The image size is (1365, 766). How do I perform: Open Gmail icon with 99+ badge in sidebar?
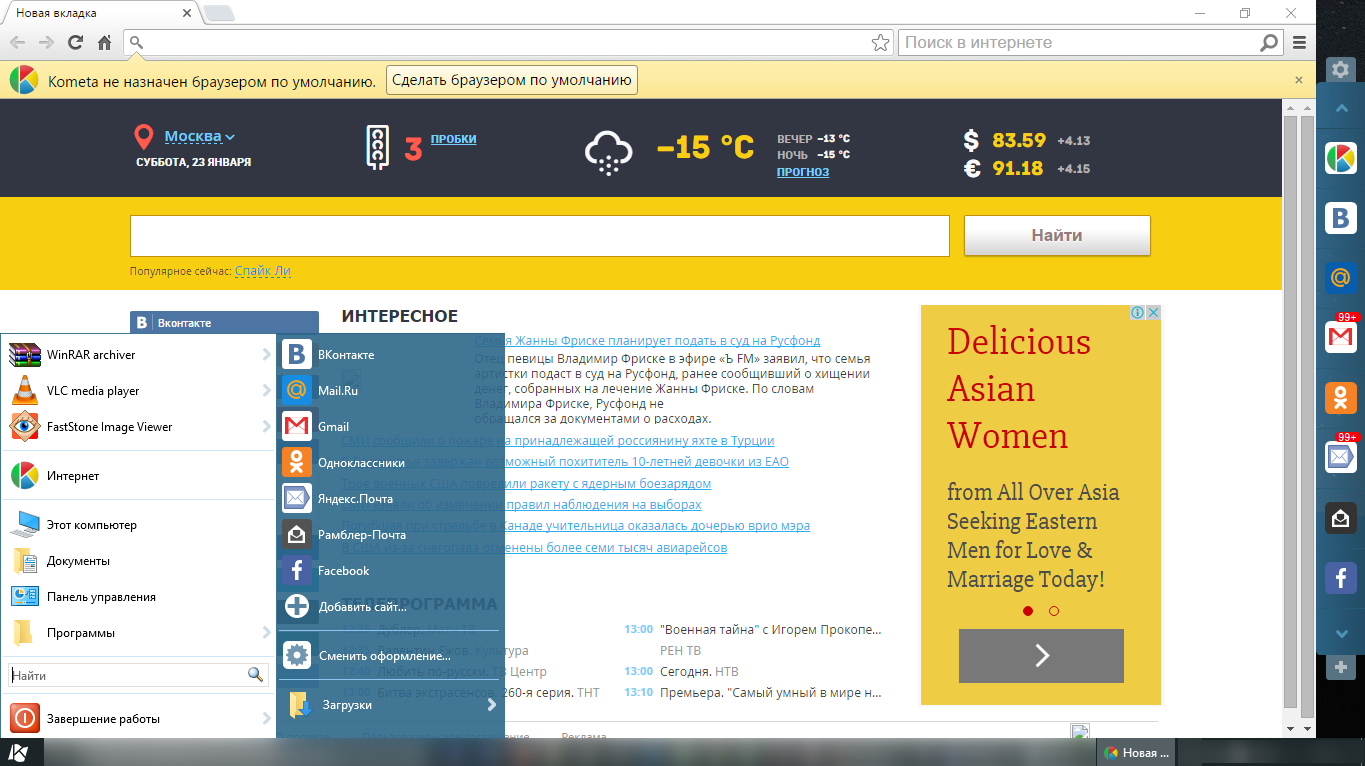pos(1341,338)
